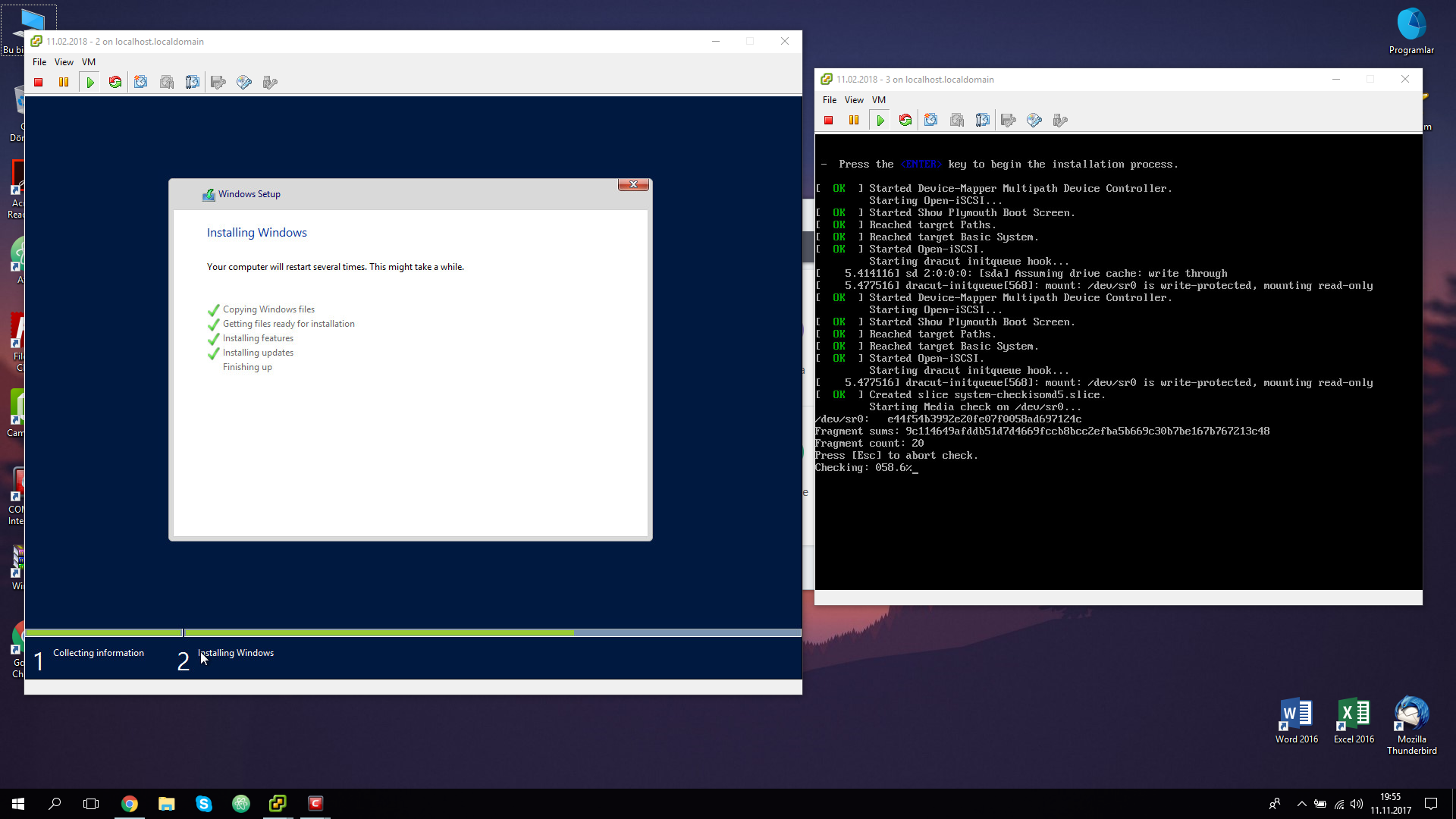The image size is (1456, 819).
Task: Open the Word 2016 desktop shortcut
Action: click(x=1297, y=721)
